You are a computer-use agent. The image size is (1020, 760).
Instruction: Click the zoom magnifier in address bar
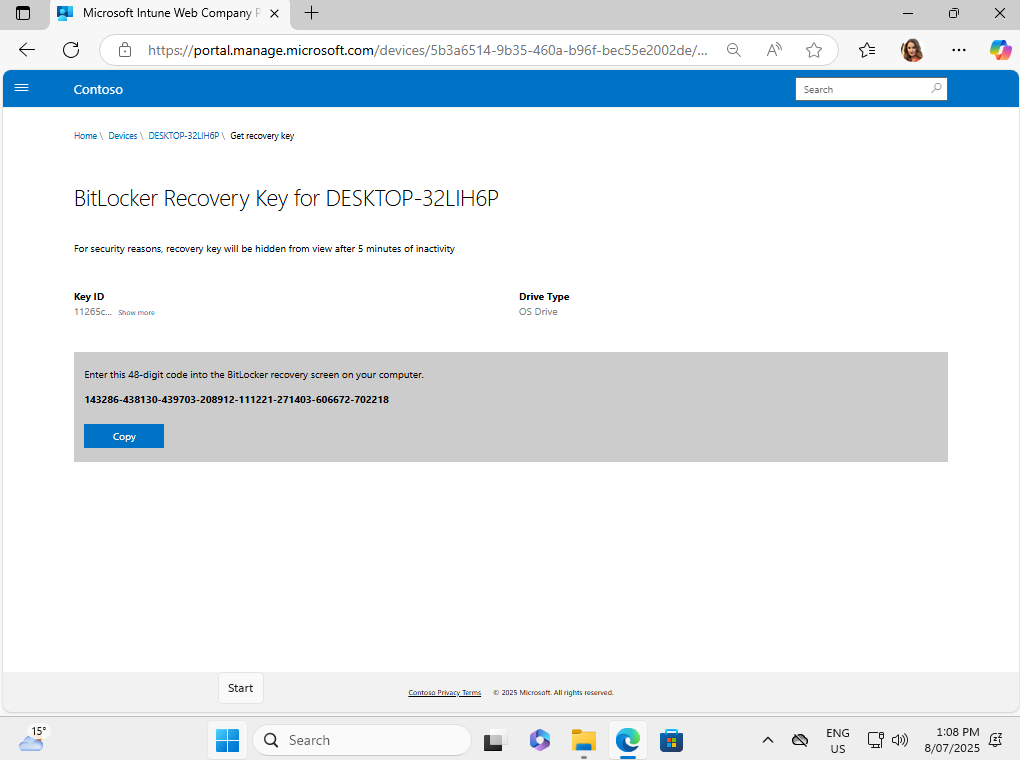tap(734, 50)
